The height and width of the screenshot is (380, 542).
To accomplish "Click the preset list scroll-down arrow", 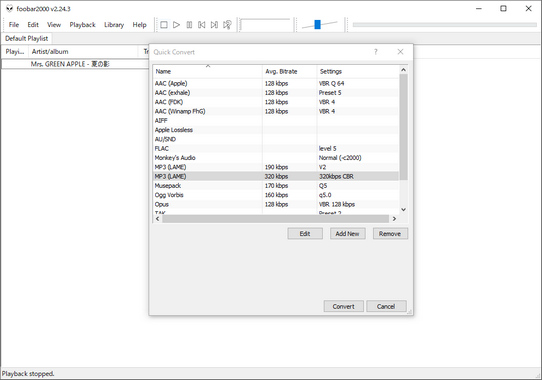I will [403, 210].
